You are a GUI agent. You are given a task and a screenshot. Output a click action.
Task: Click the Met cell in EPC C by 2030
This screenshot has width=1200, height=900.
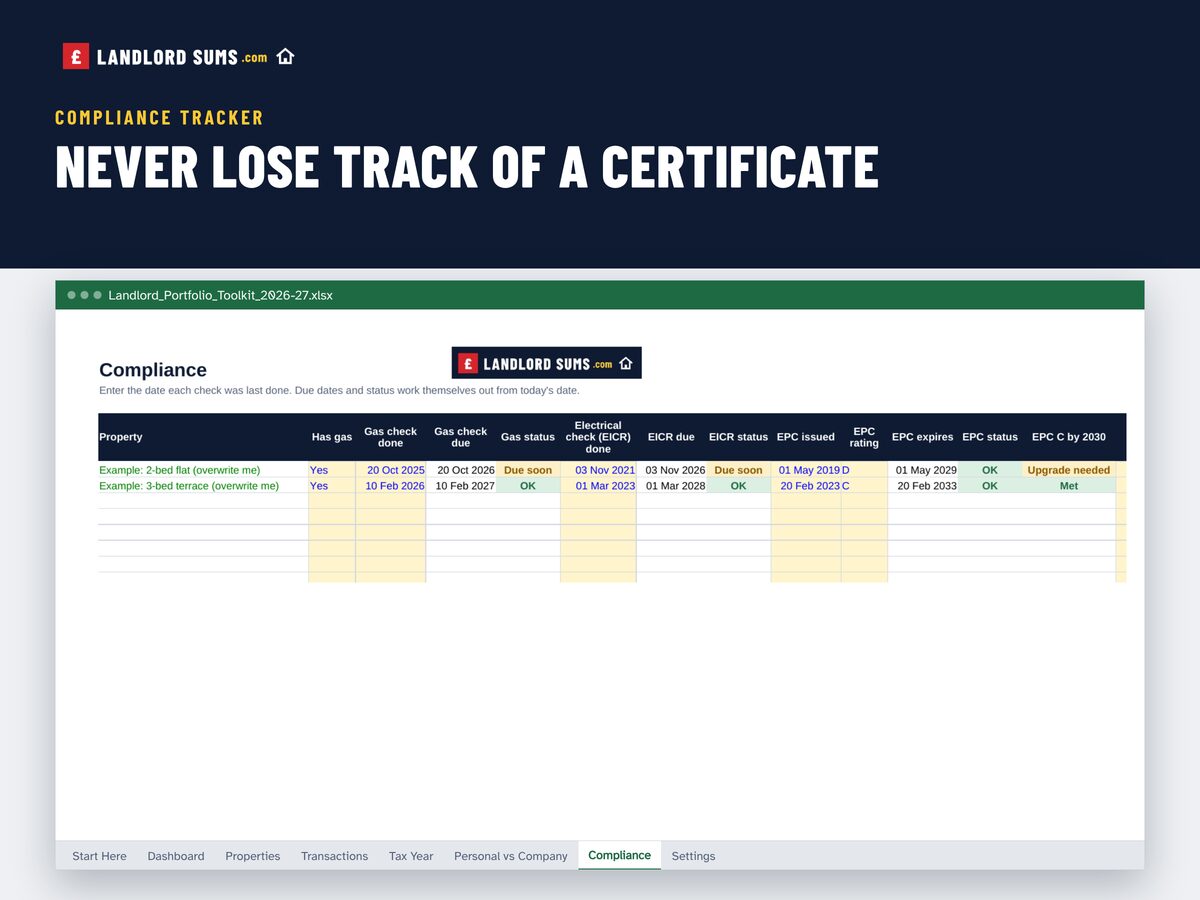click(x=1069, y=486)
